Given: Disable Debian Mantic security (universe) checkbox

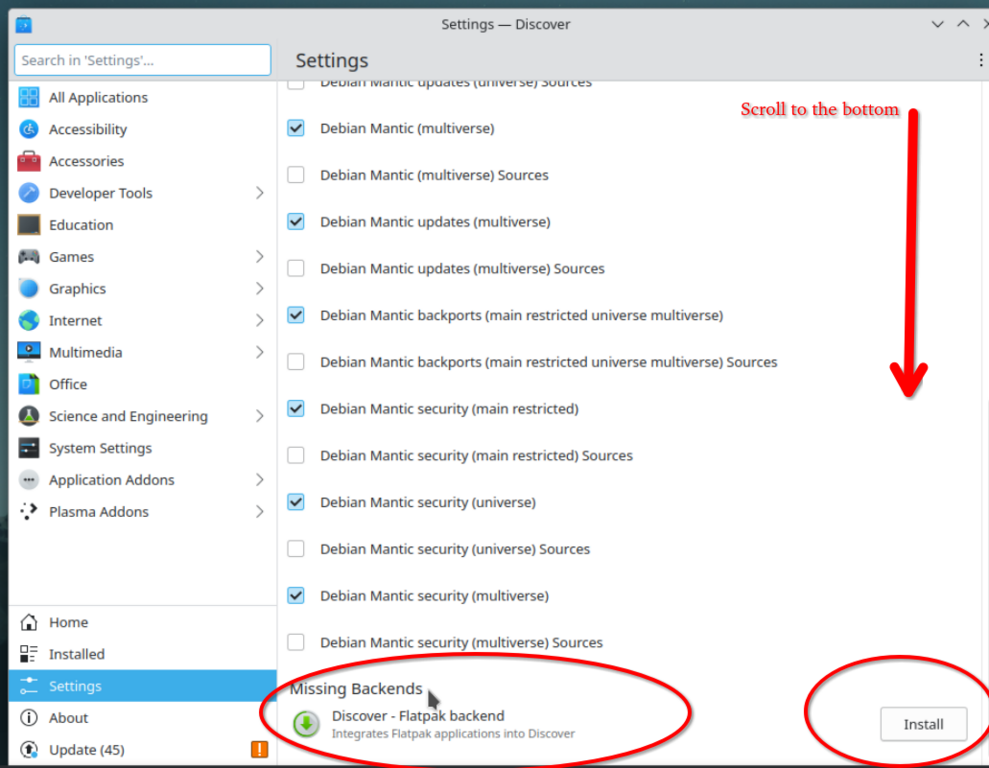Looking at the screenshot, I should [x=296, y=502].
